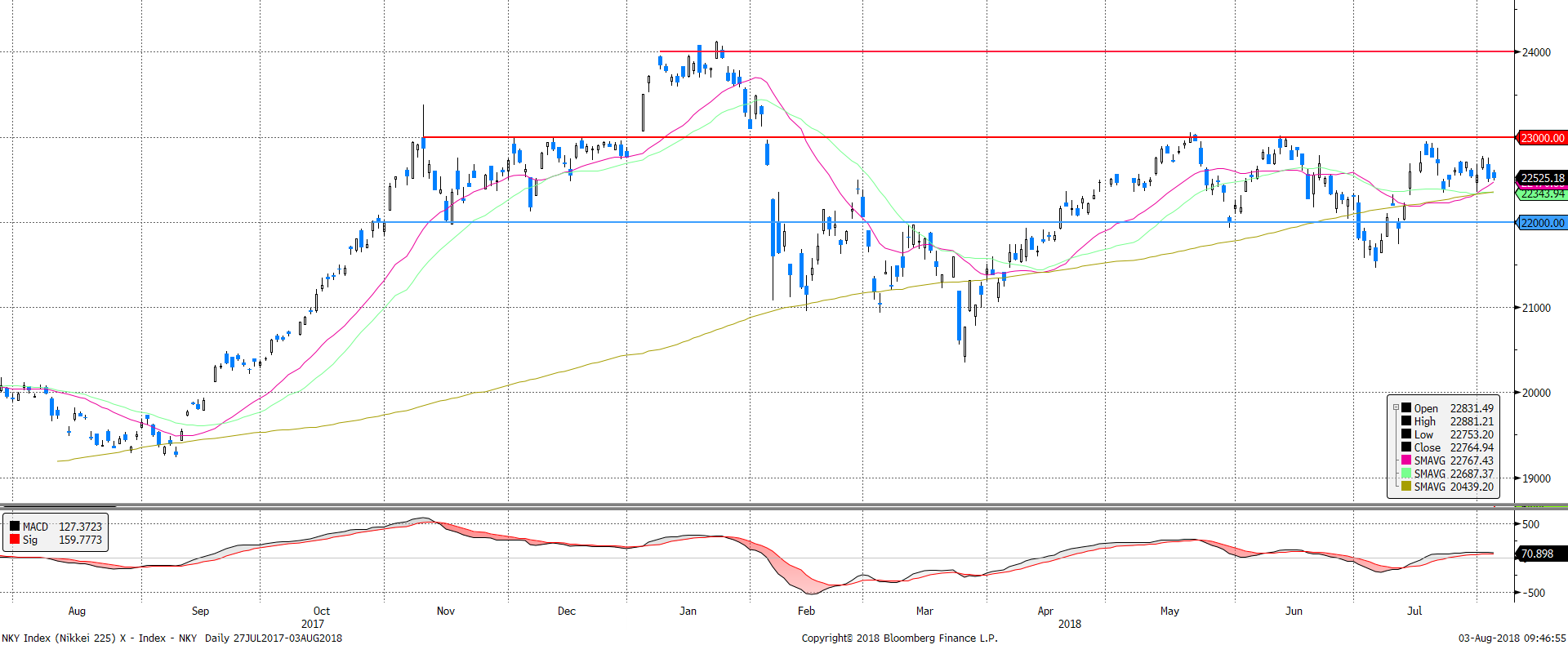Click the 19000 price axis label
1568x645 pixels.
(1536, 478)
